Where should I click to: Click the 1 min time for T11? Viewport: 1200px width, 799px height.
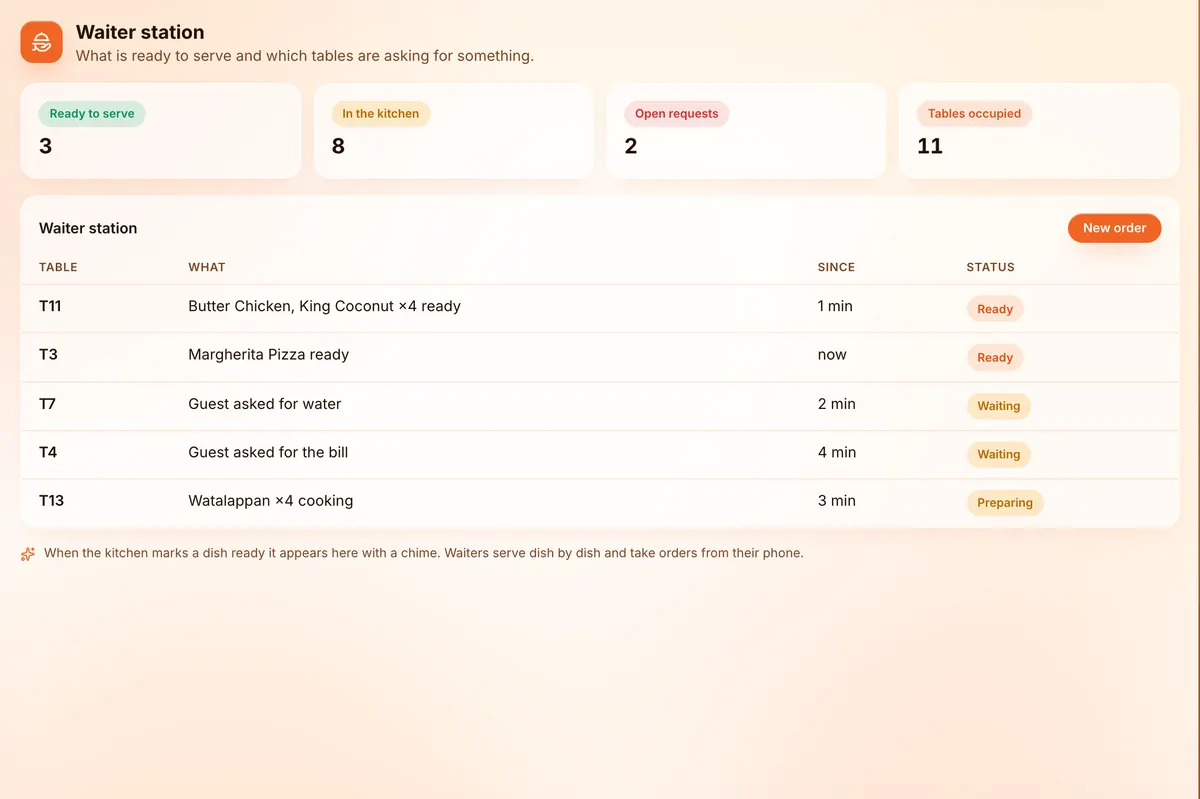(835, 306)
